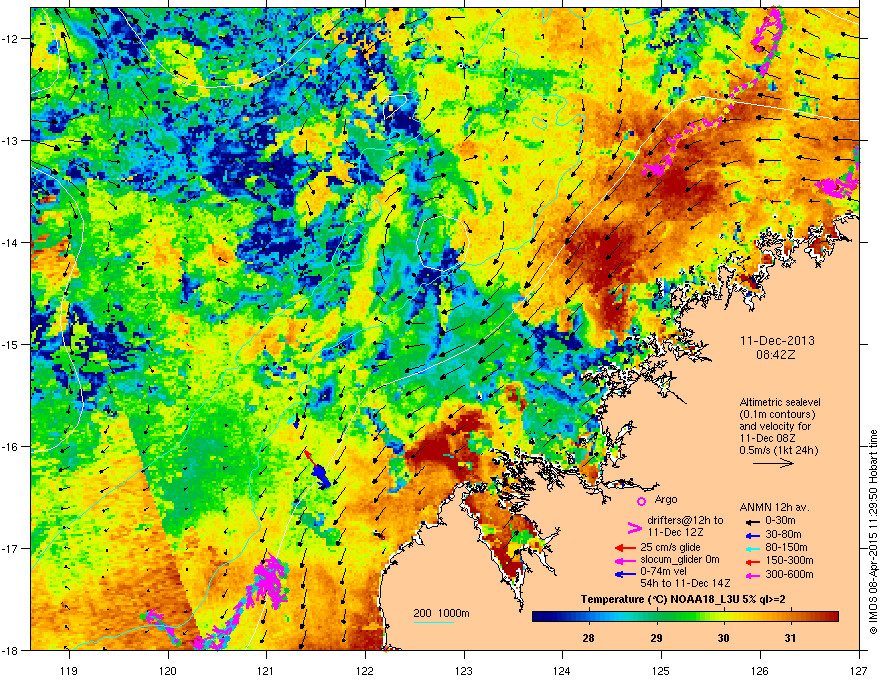
Task: Click the 0.5m/s velocity scale arrow
Action: 773,463
